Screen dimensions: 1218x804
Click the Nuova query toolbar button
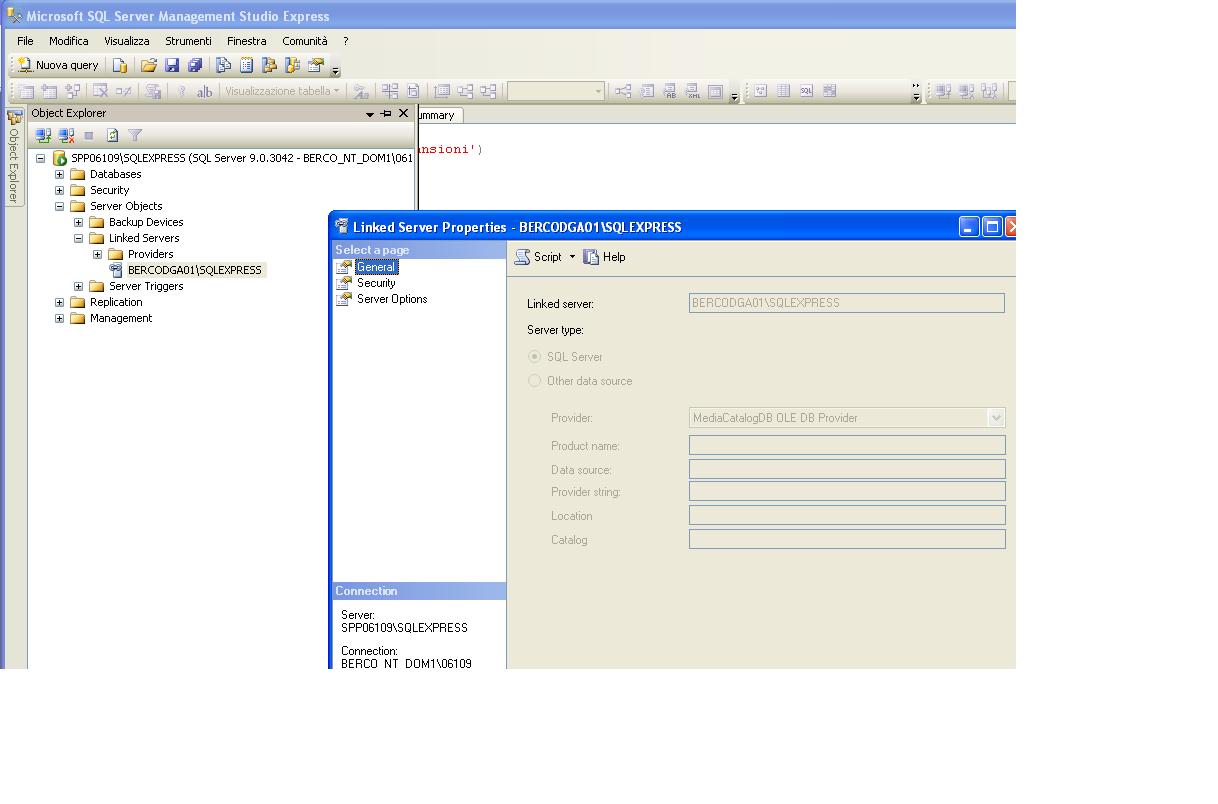[58, 65]
